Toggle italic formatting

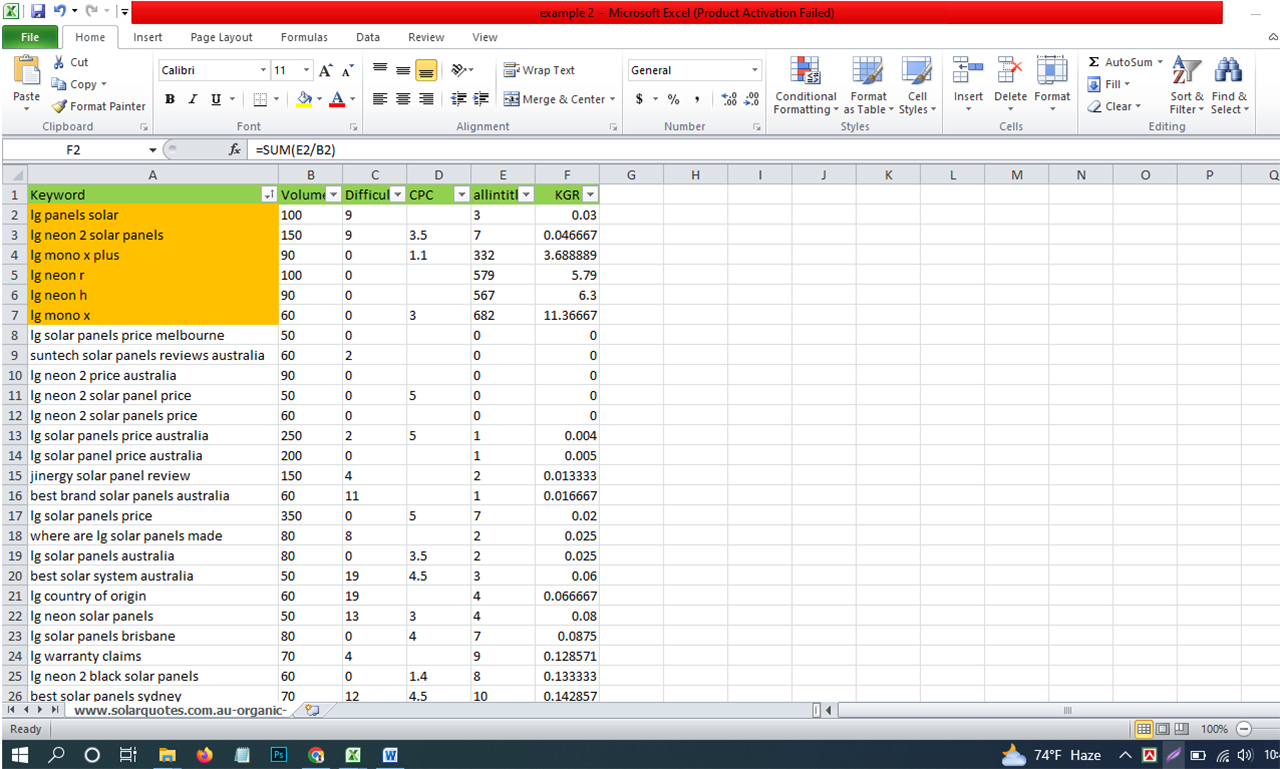(x=192, y=99)
